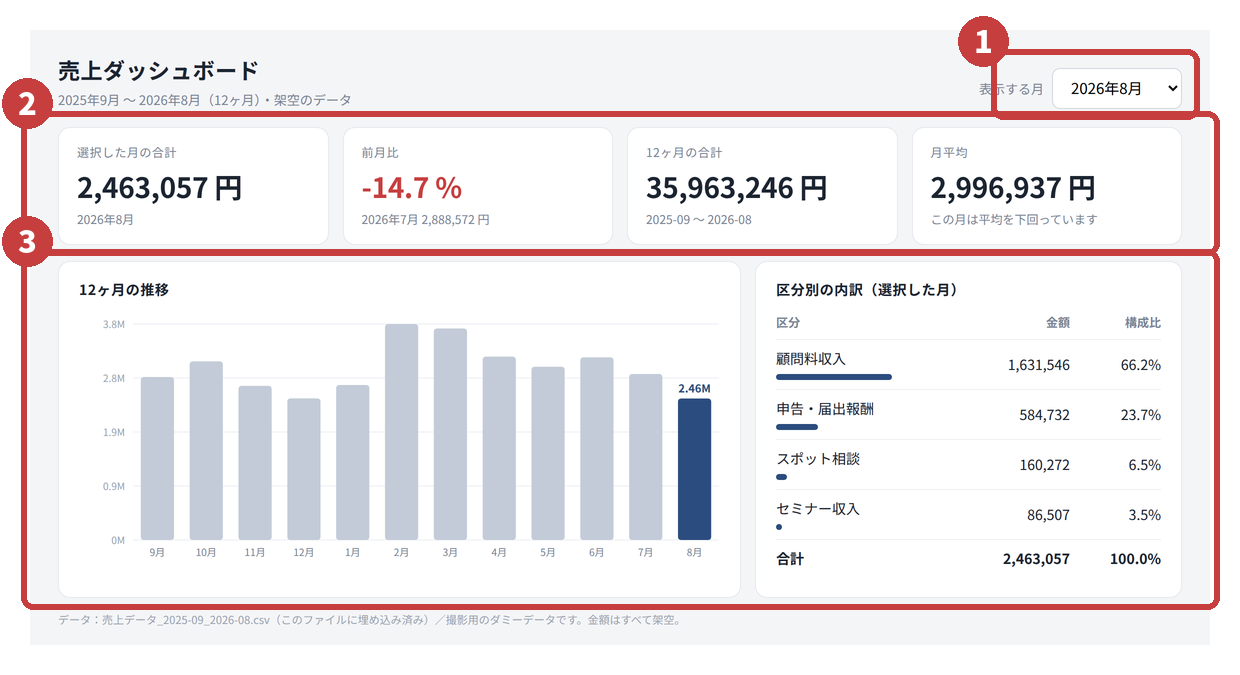Click the 11月 bar in 12ヶ月の推移
The height and width of the screenshot is (675, 1240).
[255, 463]
